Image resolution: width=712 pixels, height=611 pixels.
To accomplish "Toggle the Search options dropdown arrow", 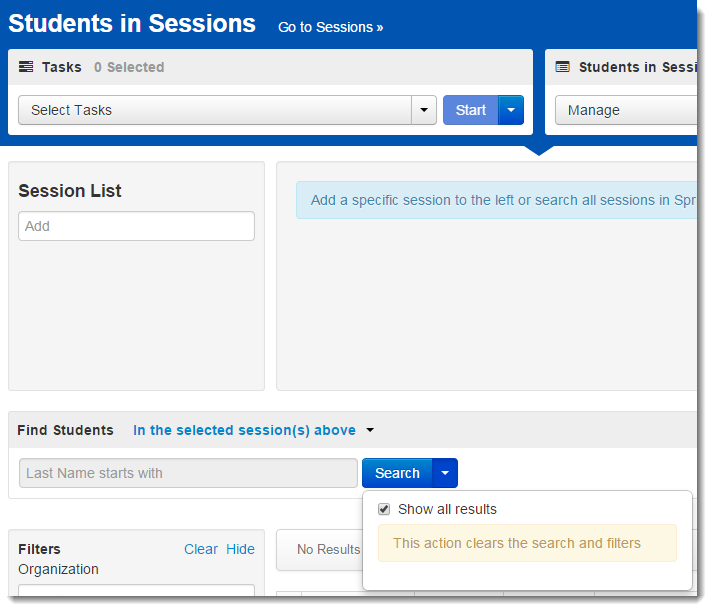I will point(445,473).
